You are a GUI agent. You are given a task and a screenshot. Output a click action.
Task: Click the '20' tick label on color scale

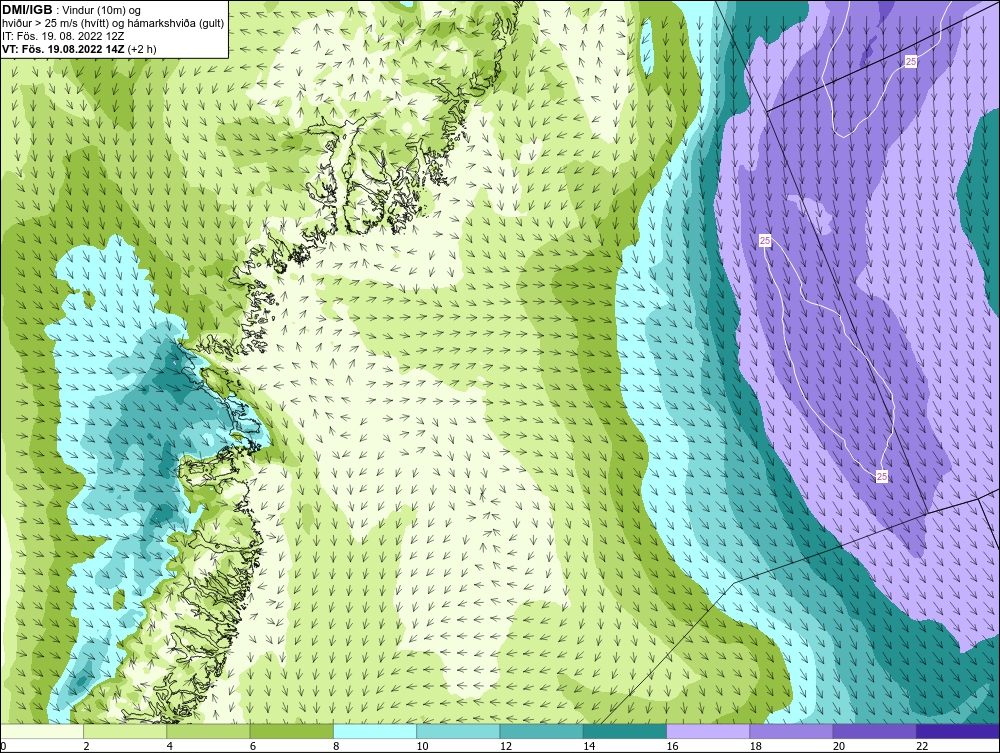click(839, 747)
